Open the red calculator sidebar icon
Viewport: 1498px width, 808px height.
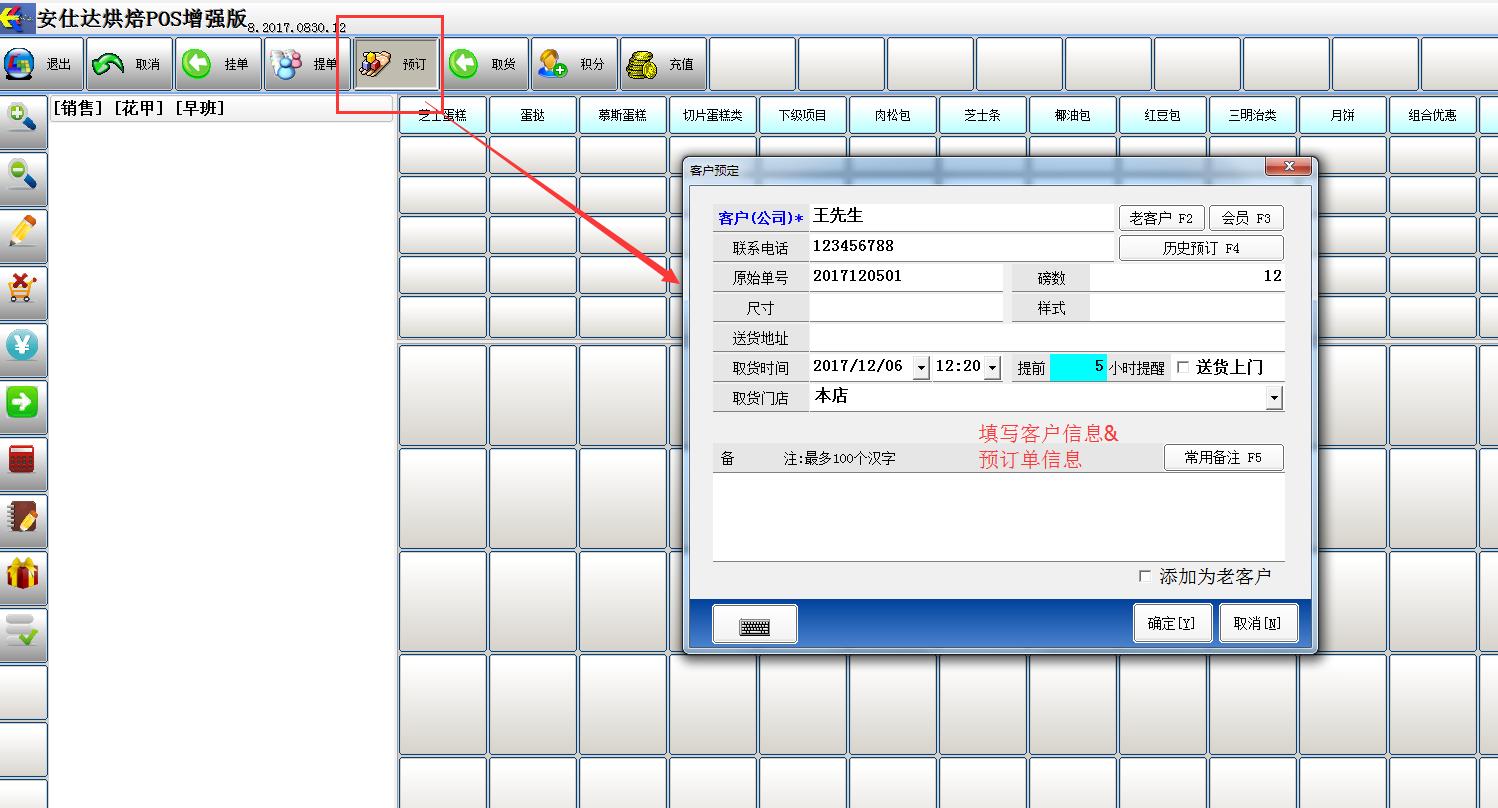pos(23,463)
